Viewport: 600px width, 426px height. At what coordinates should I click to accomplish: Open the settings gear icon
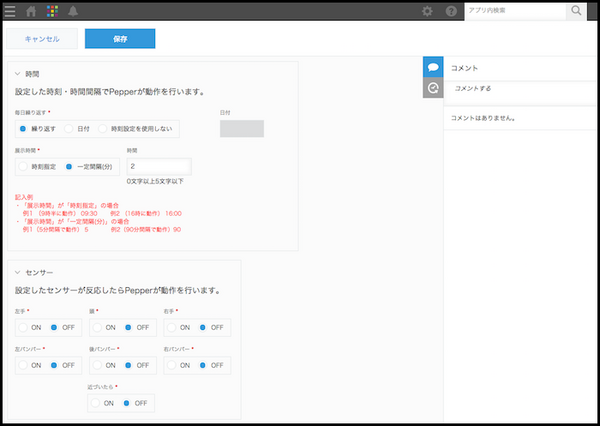click(427, 11)
